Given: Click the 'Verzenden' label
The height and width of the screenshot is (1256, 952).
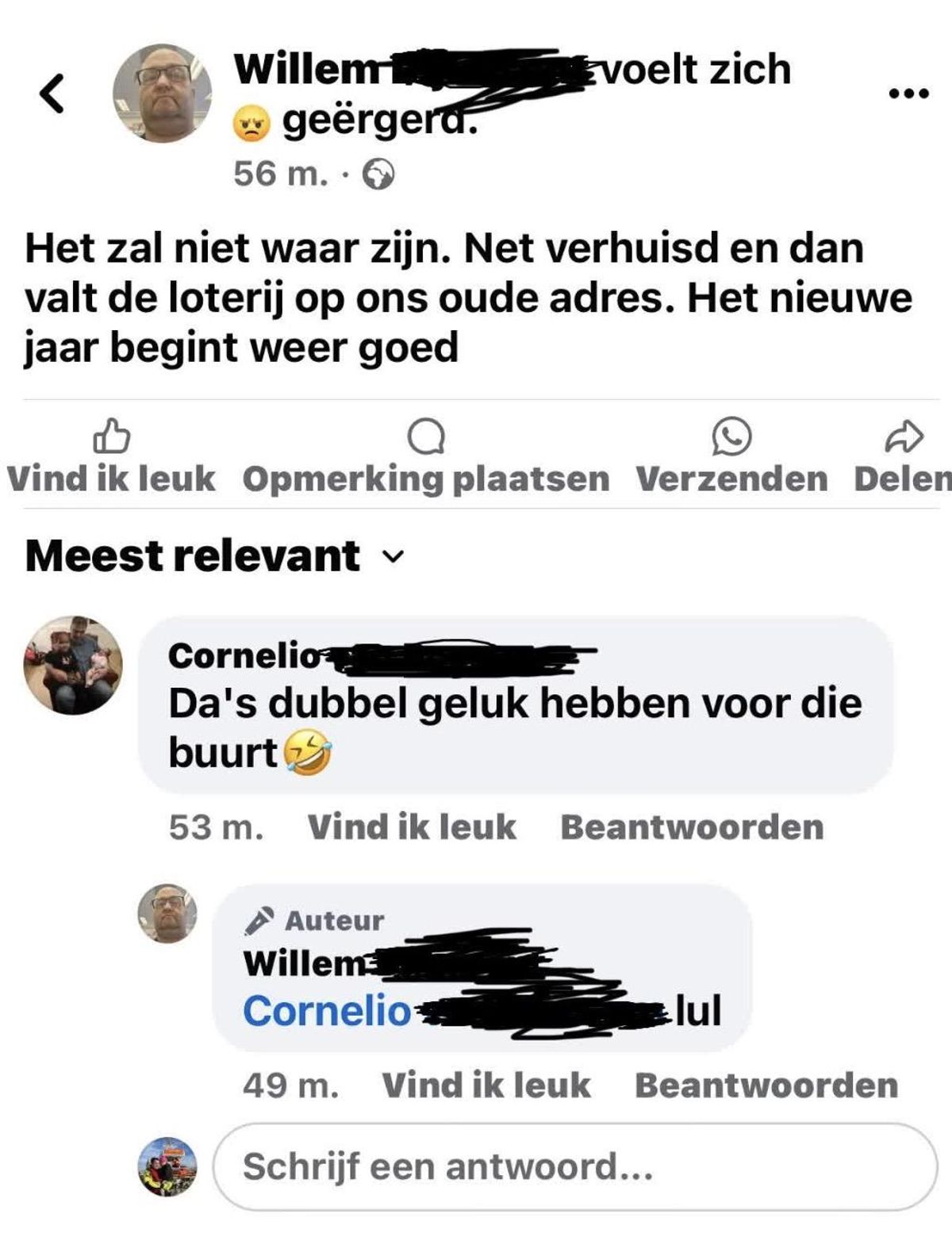Looking at the screenshot, I should click(731, 478).
